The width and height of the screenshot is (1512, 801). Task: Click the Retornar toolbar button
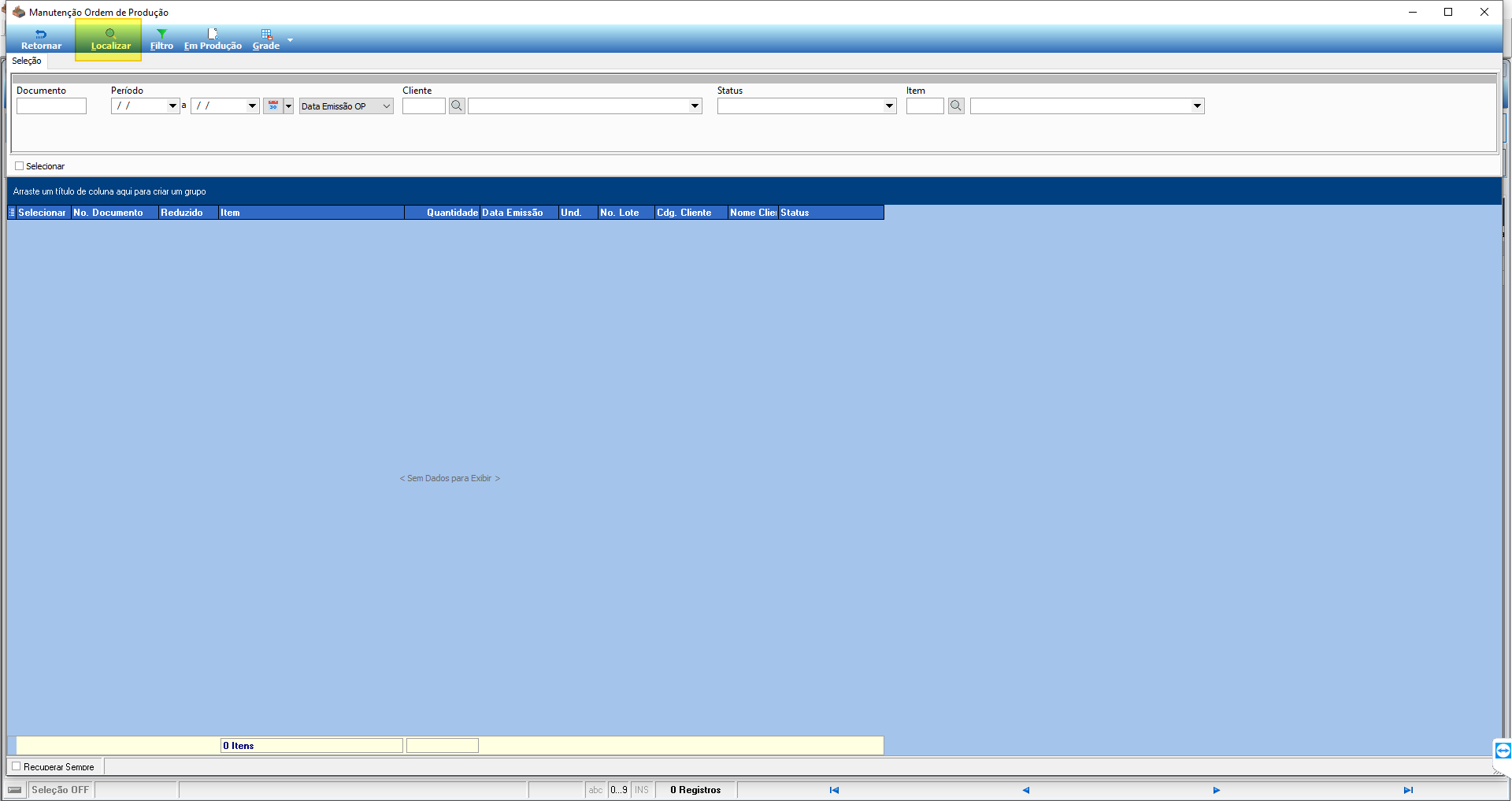(41, 39)
